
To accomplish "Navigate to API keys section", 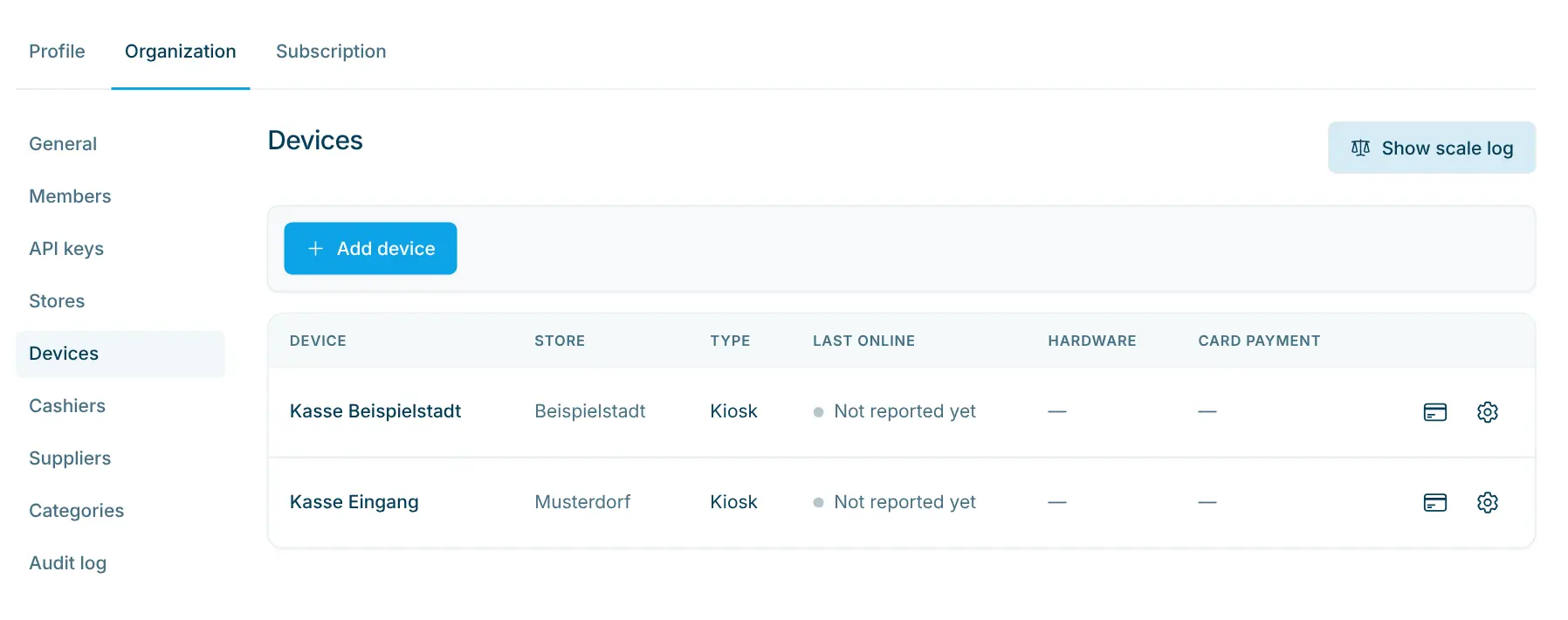I will click(x=66, y=249).
